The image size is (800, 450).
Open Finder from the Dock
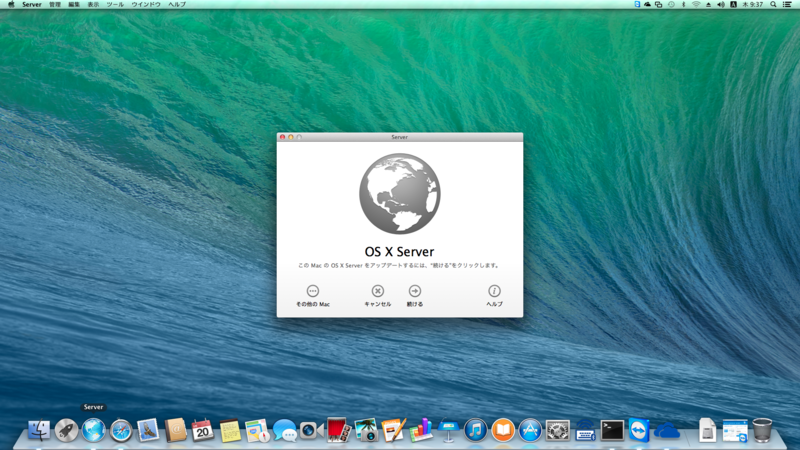coord(39,430)
